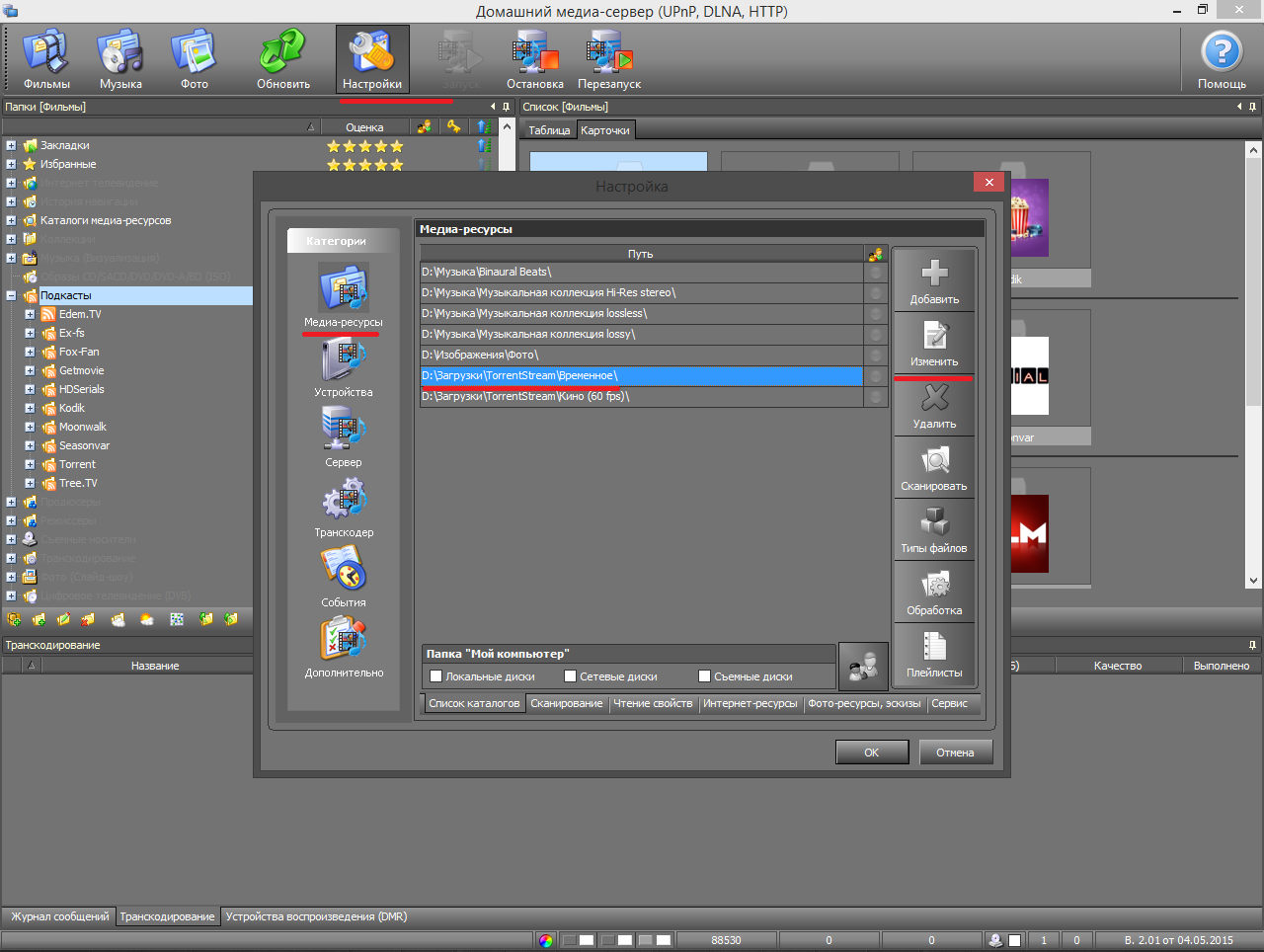The width and height of the screenshot is (1264, 952).
Task: Check the Съемные диски checkbox
Action: click(704, 676)
